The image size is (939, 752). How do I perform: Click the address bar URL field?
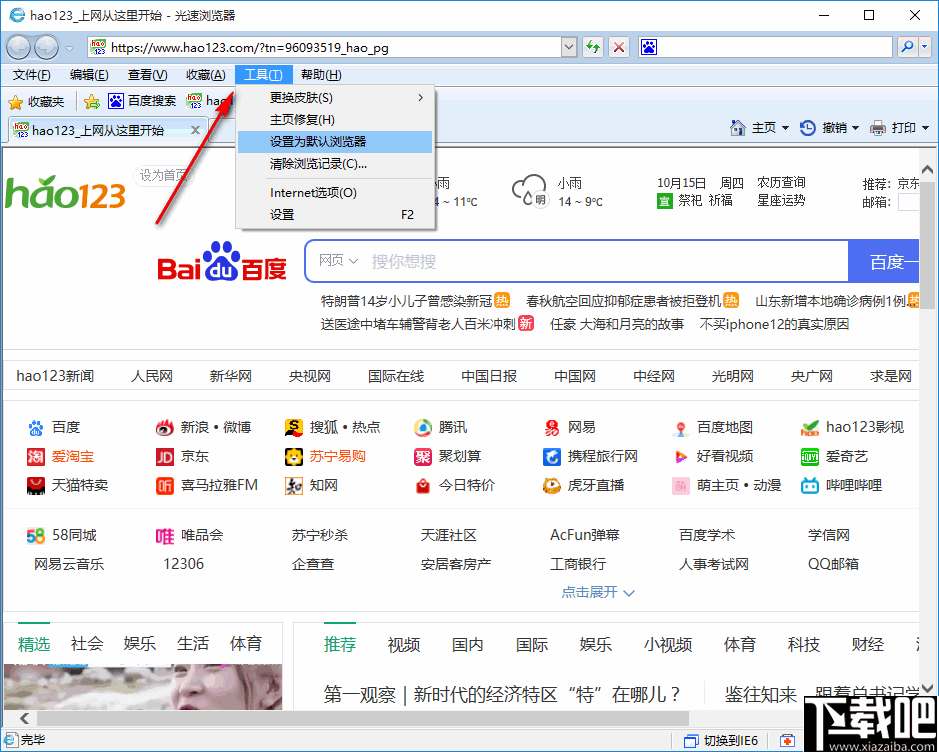coord(334,47)
